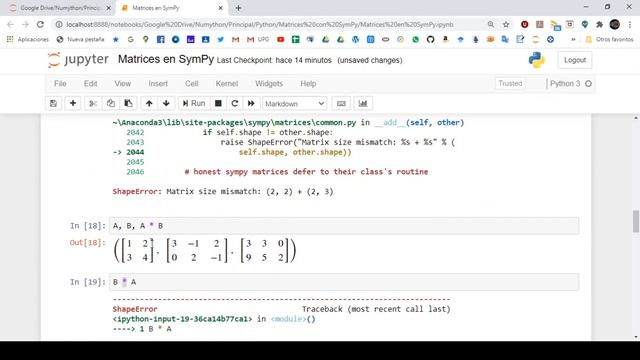Open the YouTube bookmark icon

(280, 40)
